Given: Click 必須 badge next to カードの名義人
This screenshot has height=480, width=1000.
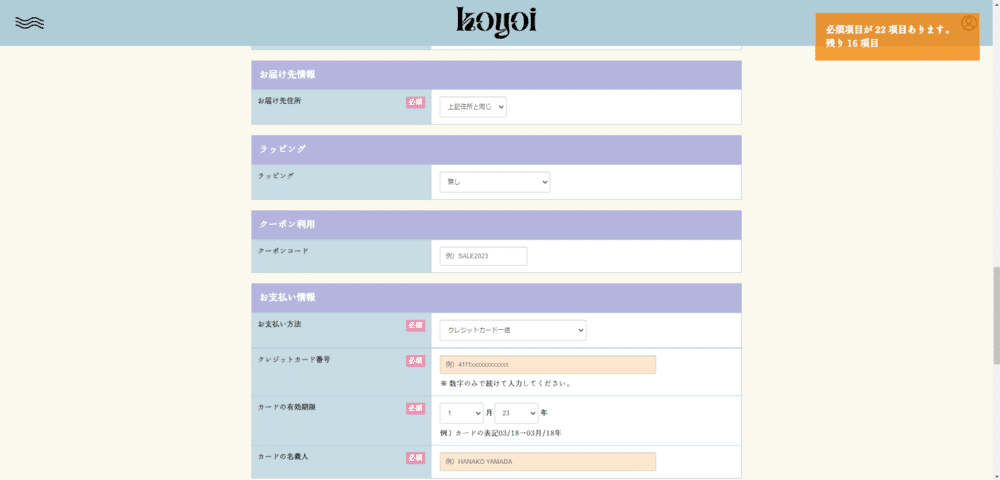Looking at the screenshot, I should tap(415, 458).
